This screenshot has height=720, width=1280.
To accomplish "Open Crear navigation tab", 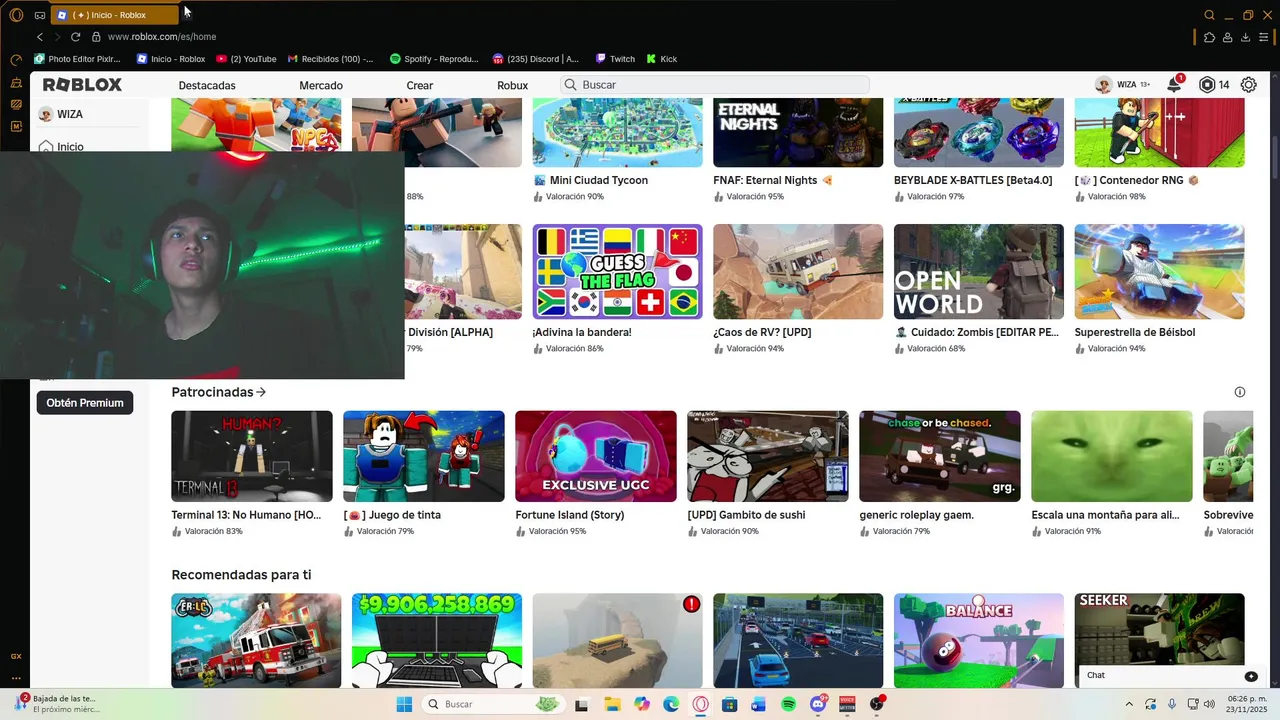I will pyautogui.click(x=420, y=85).
